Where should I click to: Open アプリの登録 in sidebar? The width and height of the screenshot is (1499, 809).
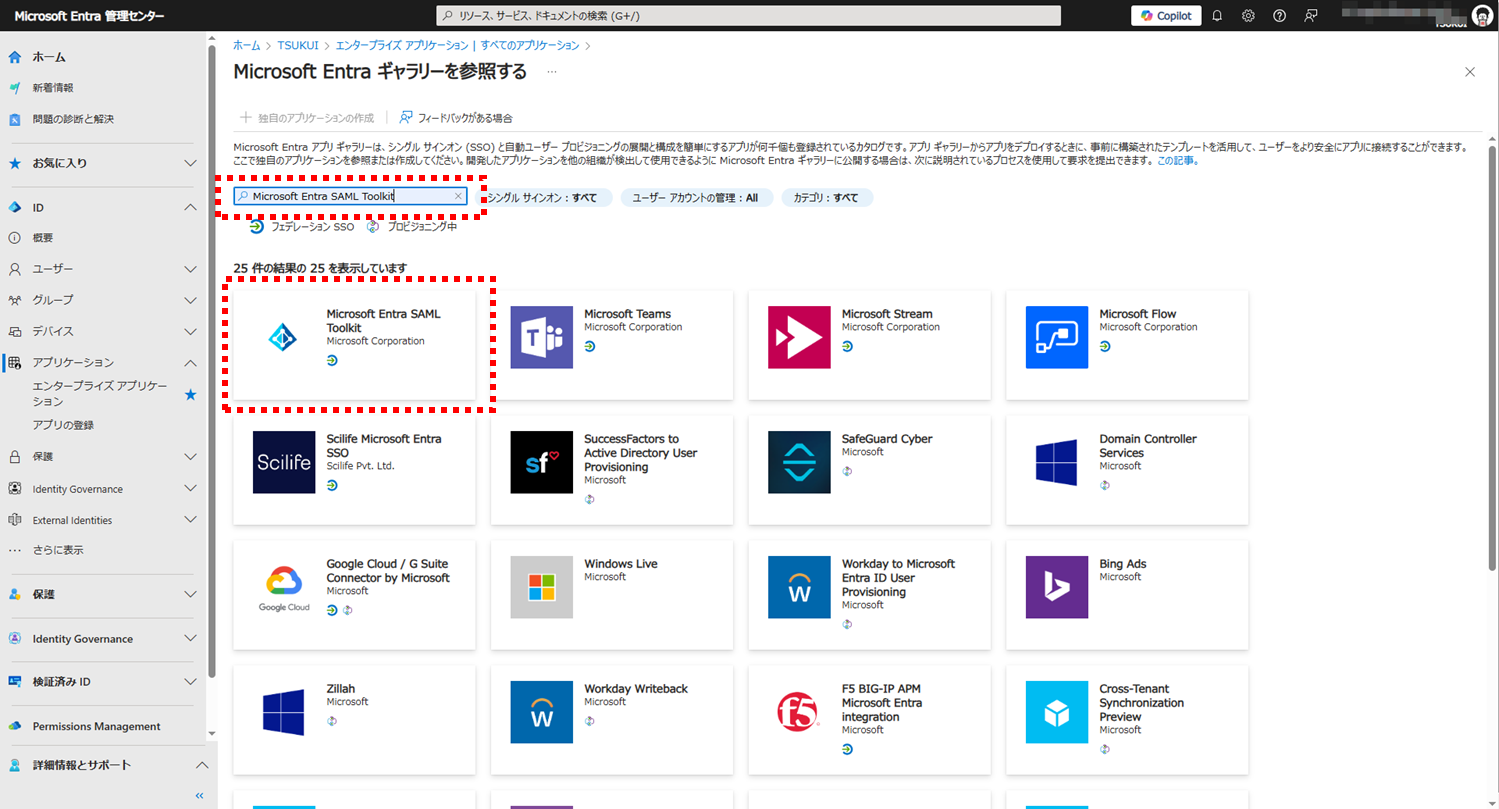(x=63, y=425)
